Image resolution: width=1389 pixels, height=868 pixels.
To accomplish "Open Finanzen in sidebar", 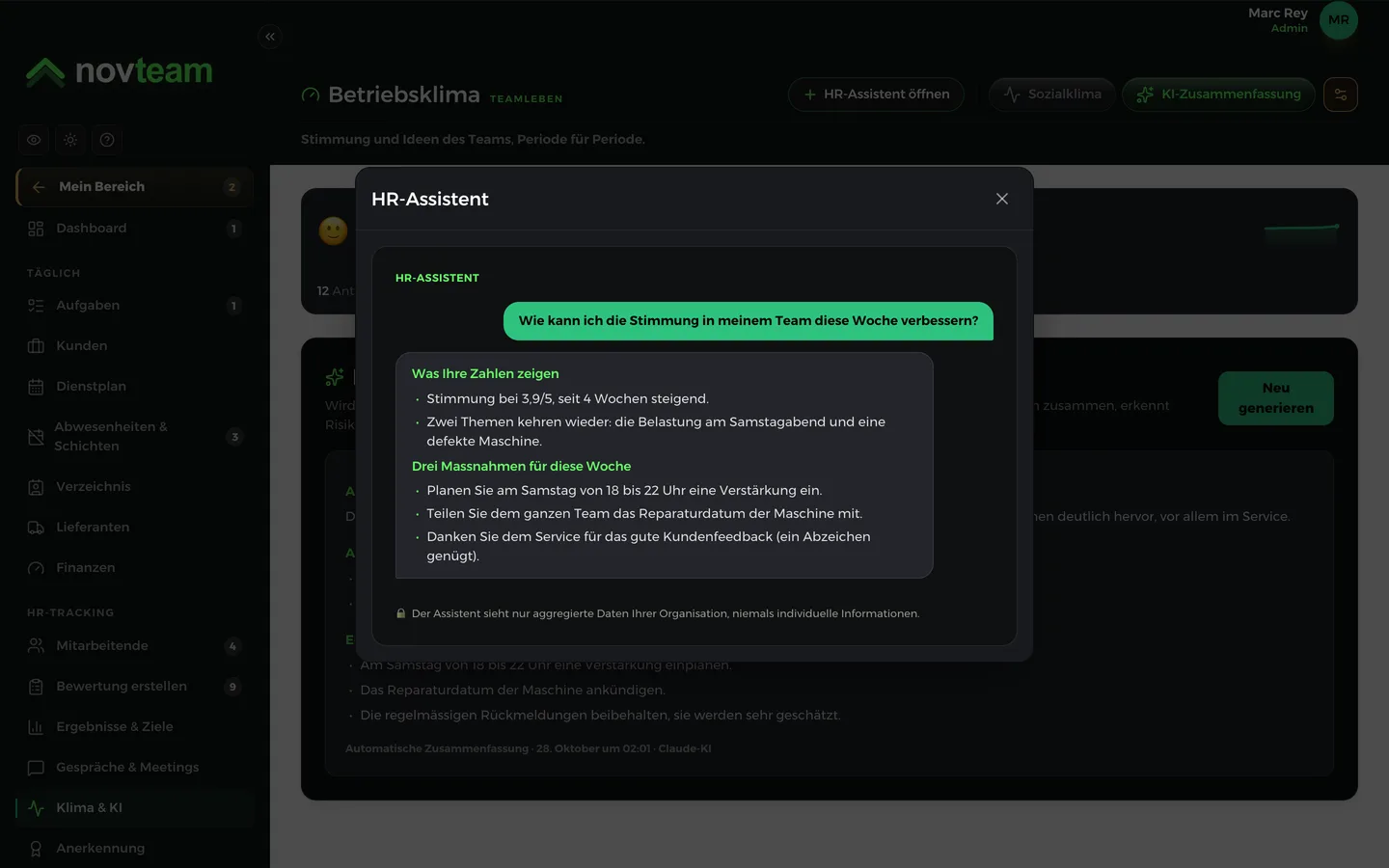I will [135, 568].
